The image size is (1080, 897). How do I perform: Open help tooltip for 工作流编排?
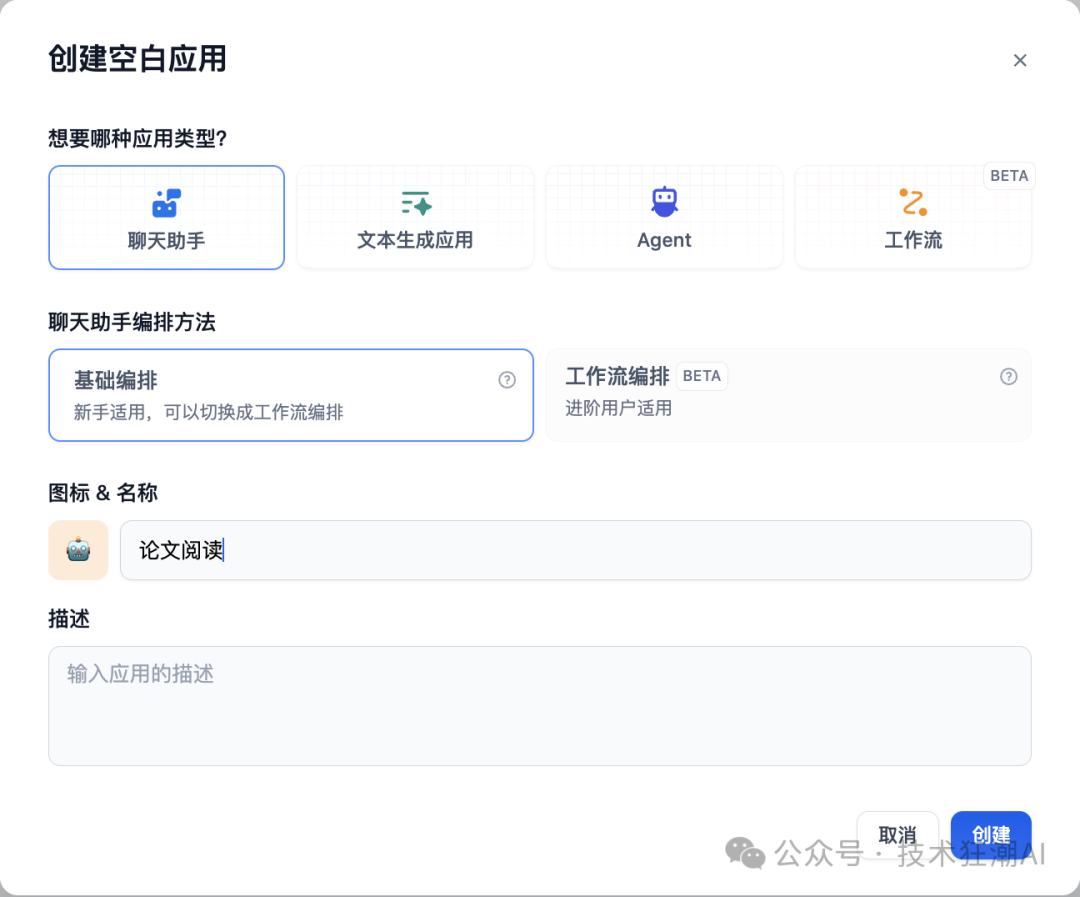[1008, 377]
